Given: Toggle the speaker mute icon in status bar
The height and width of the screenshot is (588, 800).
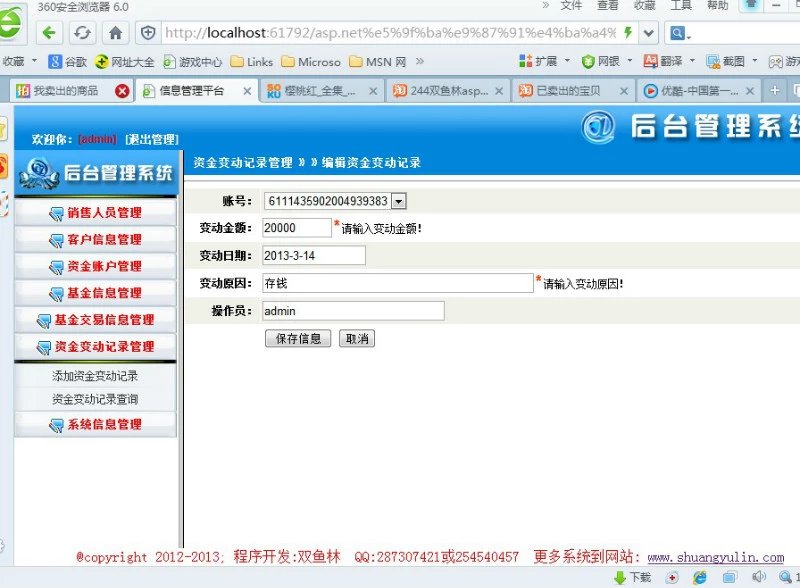Looking at the screenshot, I should click(759, 577).
